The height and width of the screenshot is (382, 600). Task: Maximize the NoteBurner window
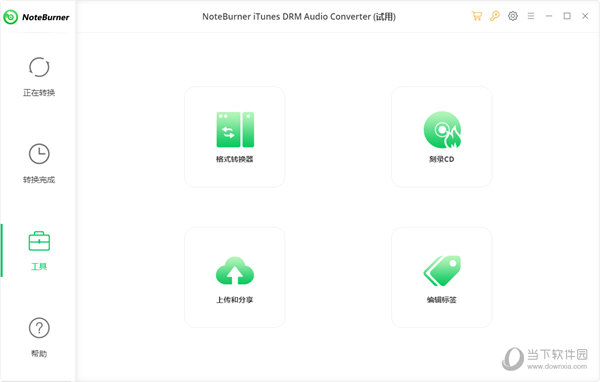567,16
